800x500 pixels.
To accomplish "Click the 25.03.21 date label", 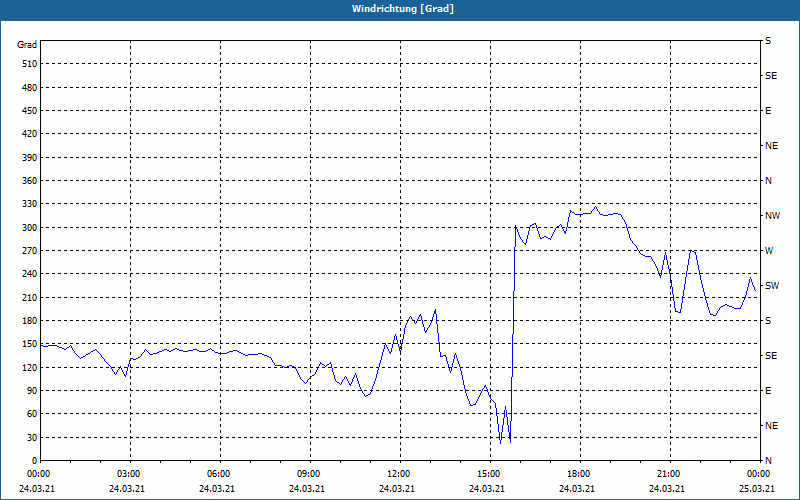I will (758, 489).
